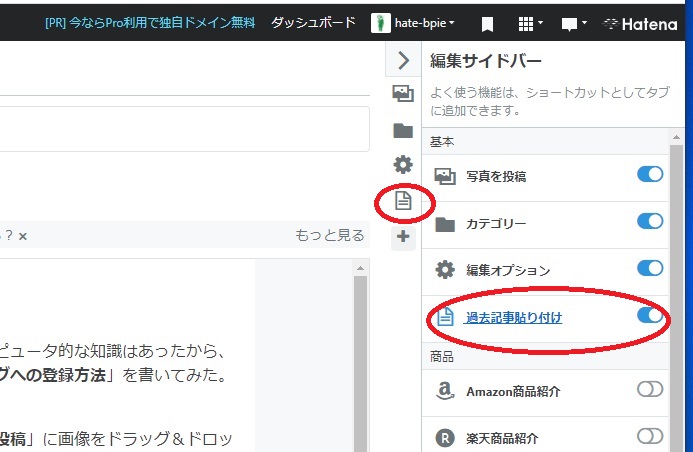Click the 写真を投稿 label
Viewport: 693px width, 452px height.
496,177
